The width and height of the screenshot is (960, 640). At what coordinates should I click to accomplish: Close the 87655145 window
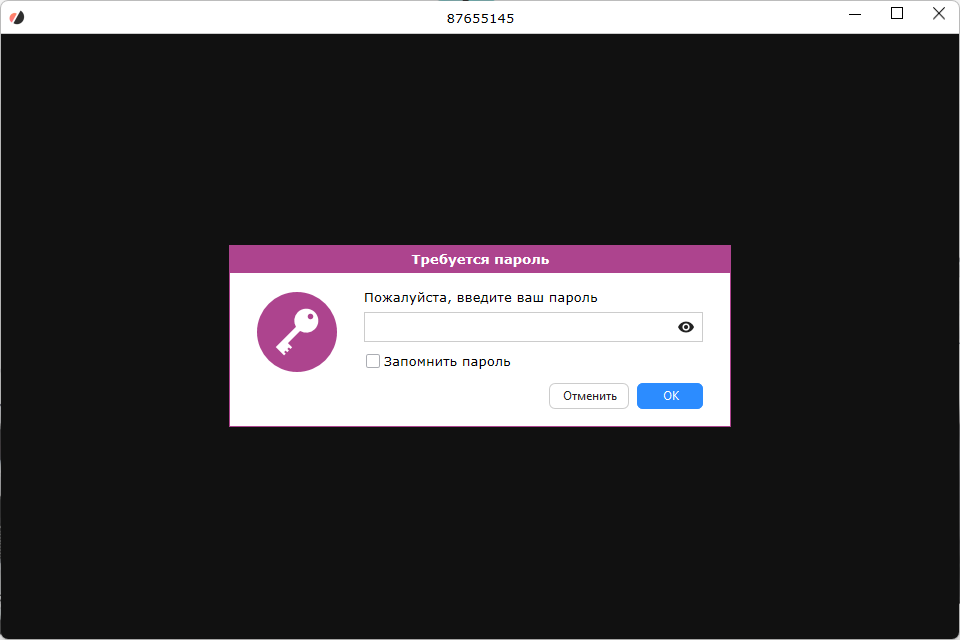click(939, 13)
